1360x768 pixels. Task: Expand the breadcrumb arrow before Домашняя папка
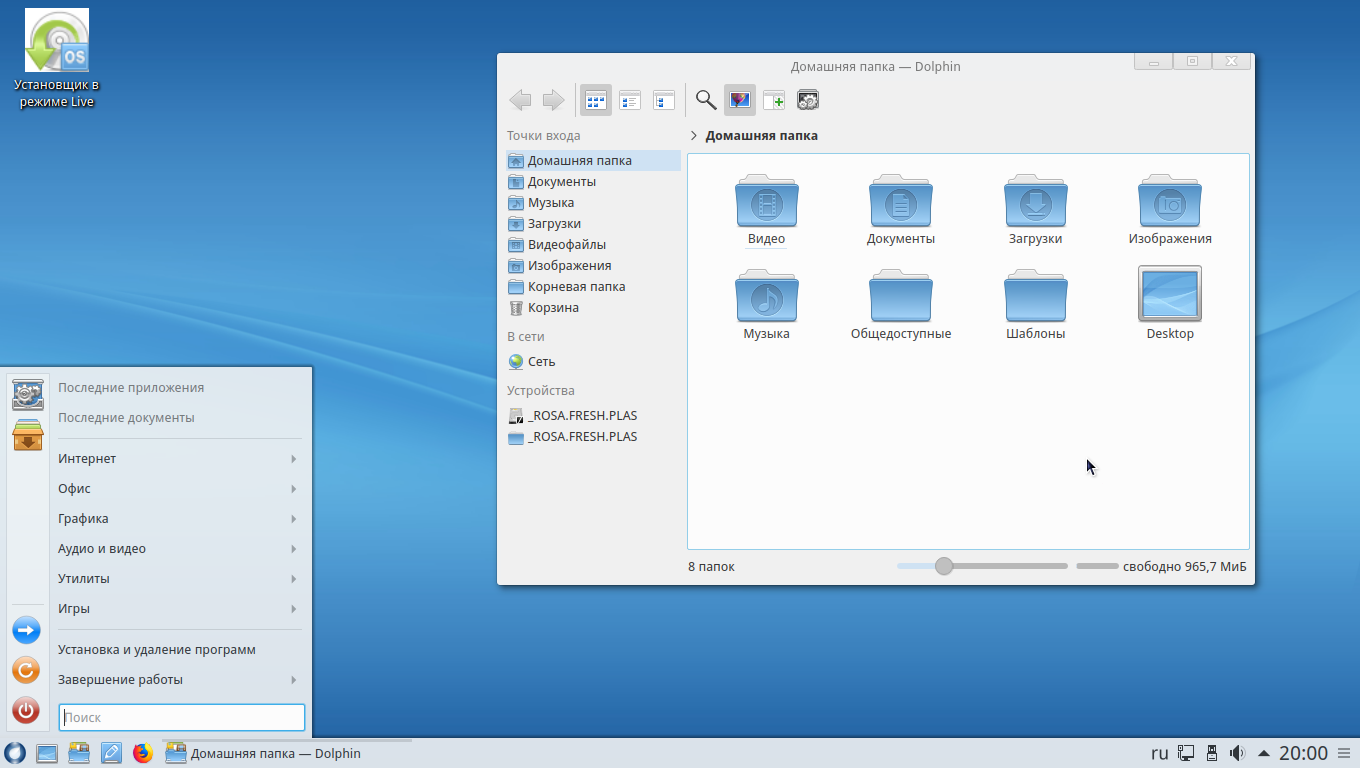[x=694, y=136]
